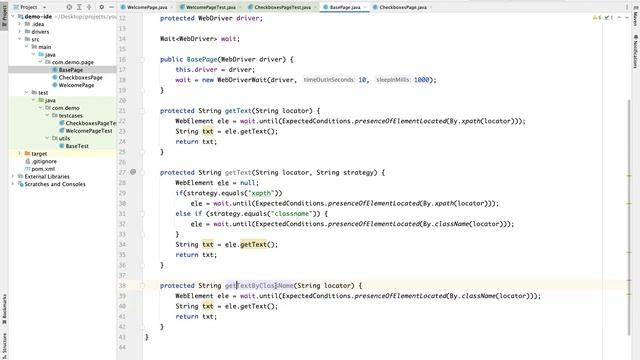Close the CheckboxesPage.java tab
Viewport: 640px width, 360px height.
pos(431,7)
